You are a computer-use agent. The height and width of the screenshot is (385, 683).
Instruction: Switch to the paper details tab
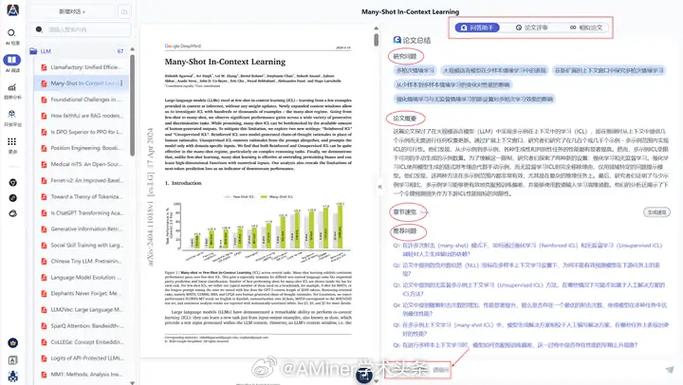[x=532, y=27]
